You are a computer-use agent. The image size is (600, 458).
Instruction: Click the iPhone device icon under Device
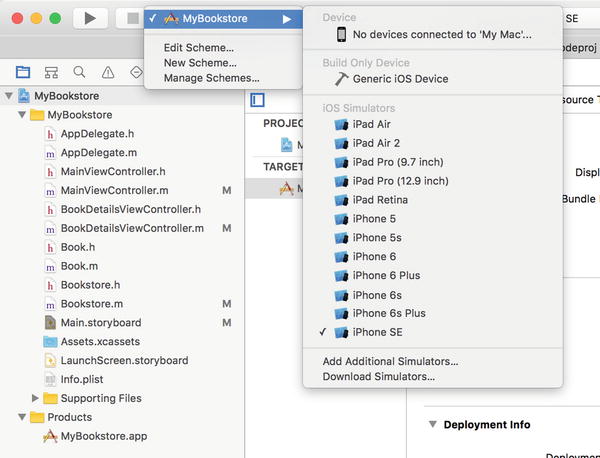click(x=341, y=34)
